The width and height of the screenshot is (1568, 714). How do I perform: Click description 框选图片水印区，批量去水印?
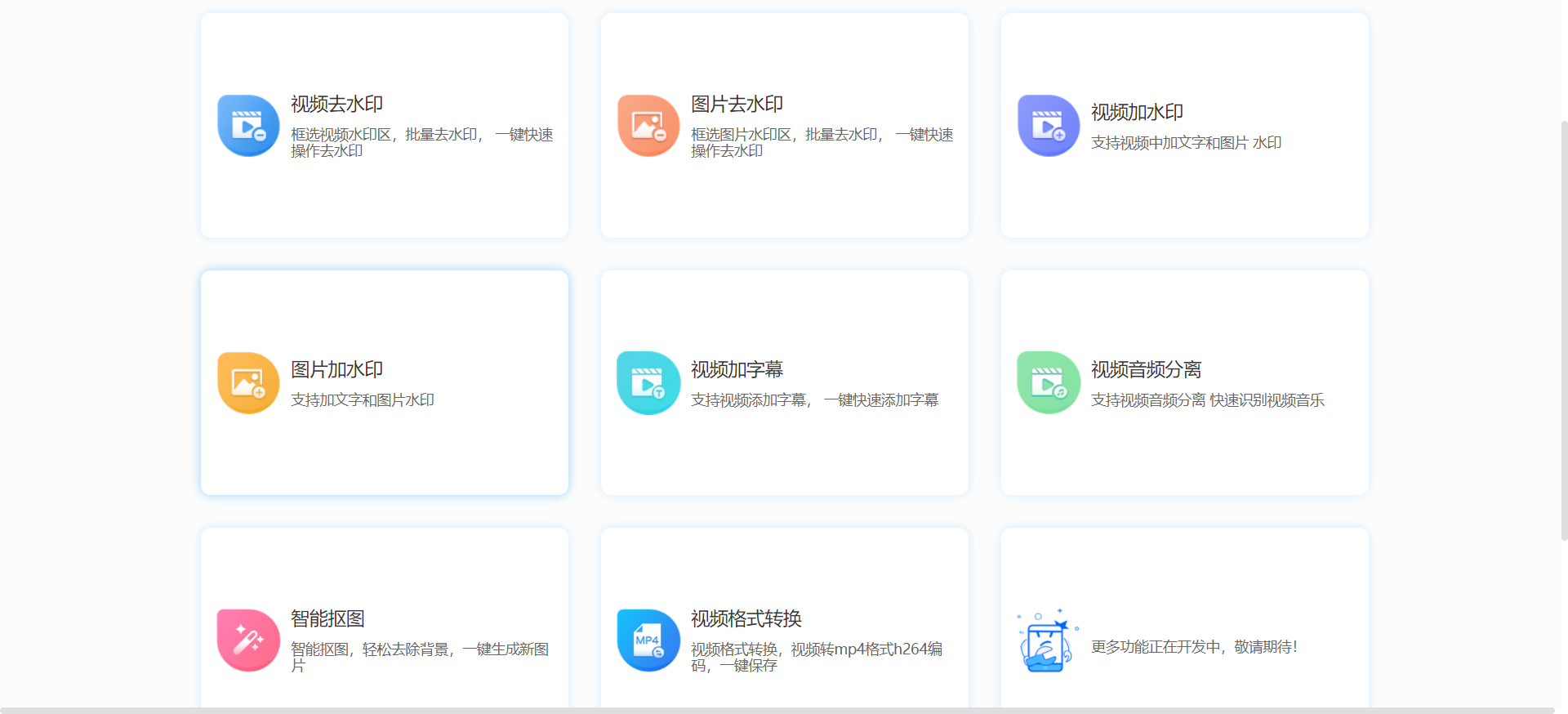(x=822, y=143)
